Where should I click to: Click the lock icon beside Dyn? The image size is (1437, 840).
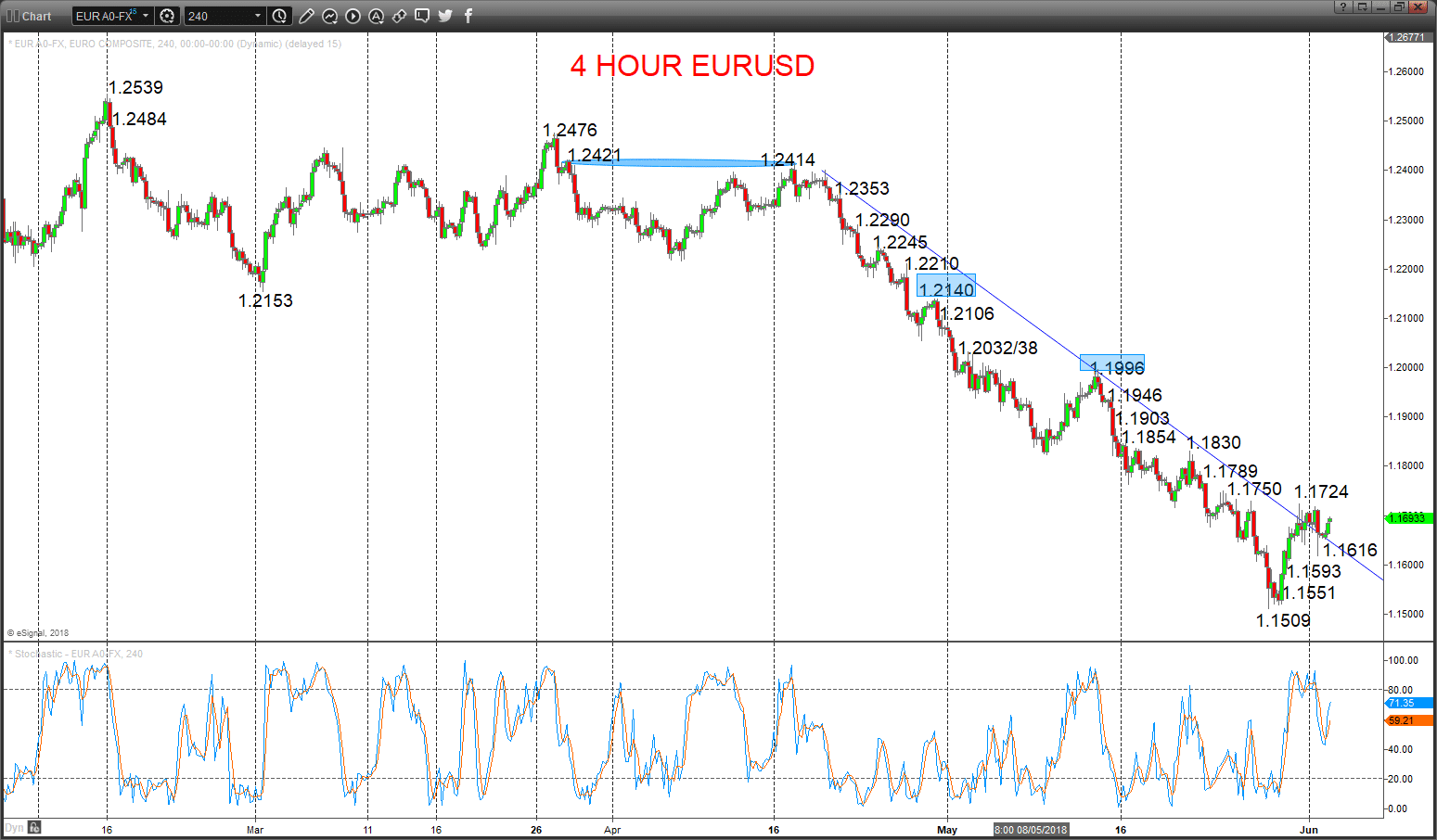pos(34,827)
